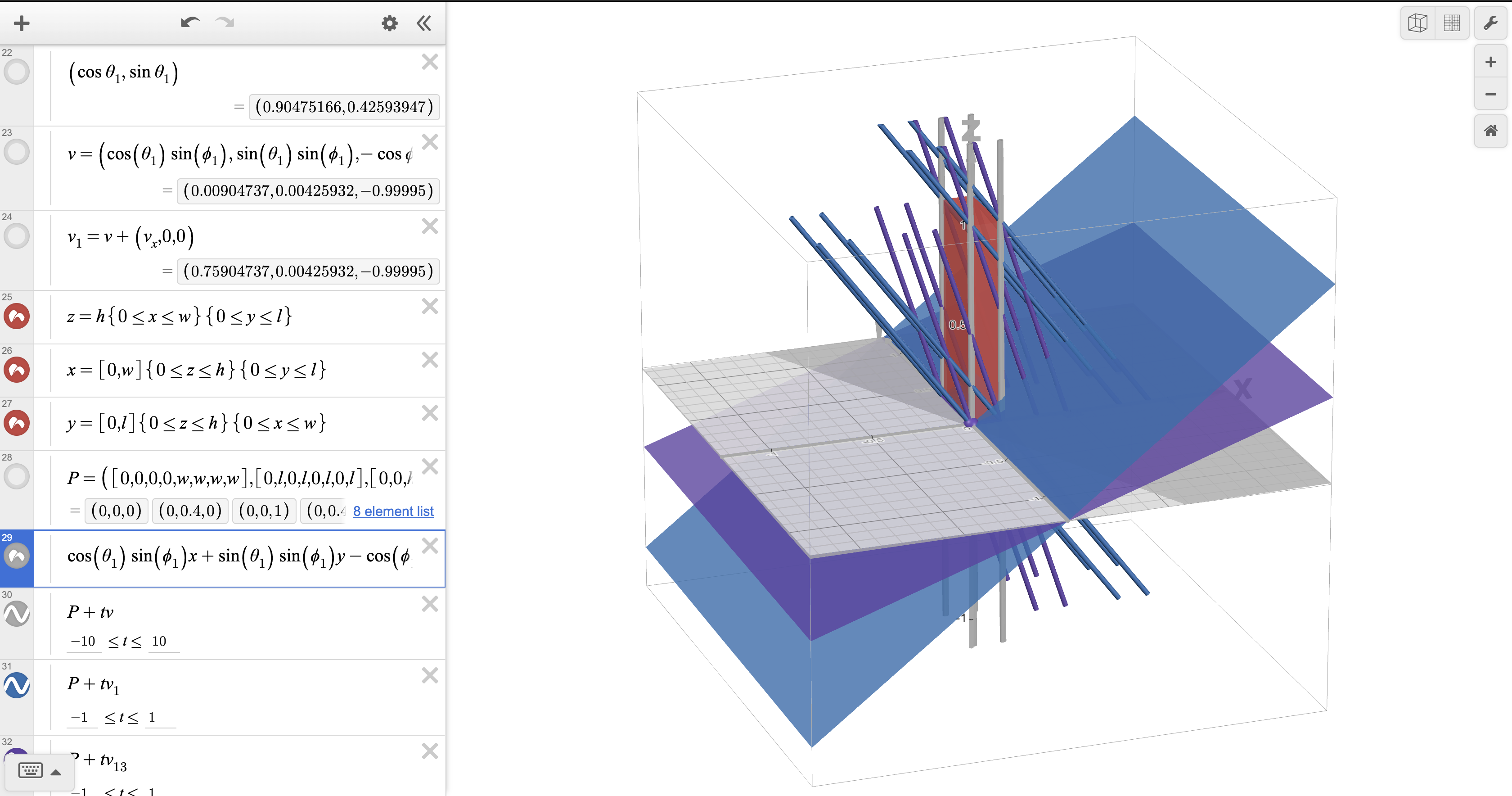Delete the P + tv expression
The width and height of the screenshot is (1512, 796).
(430, 604)
